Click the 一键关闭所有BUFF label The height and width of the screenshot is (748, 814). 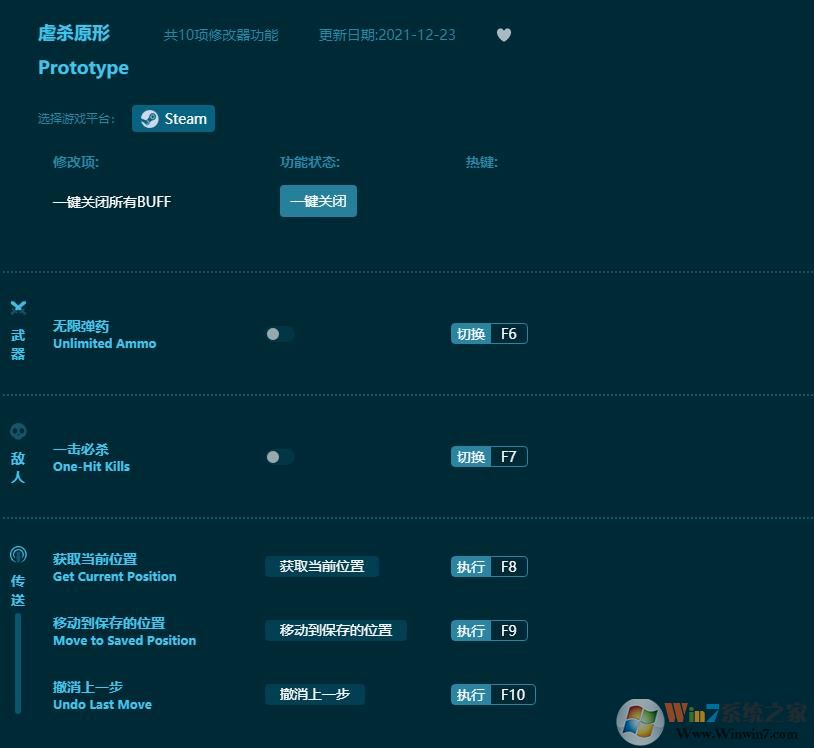112,201
